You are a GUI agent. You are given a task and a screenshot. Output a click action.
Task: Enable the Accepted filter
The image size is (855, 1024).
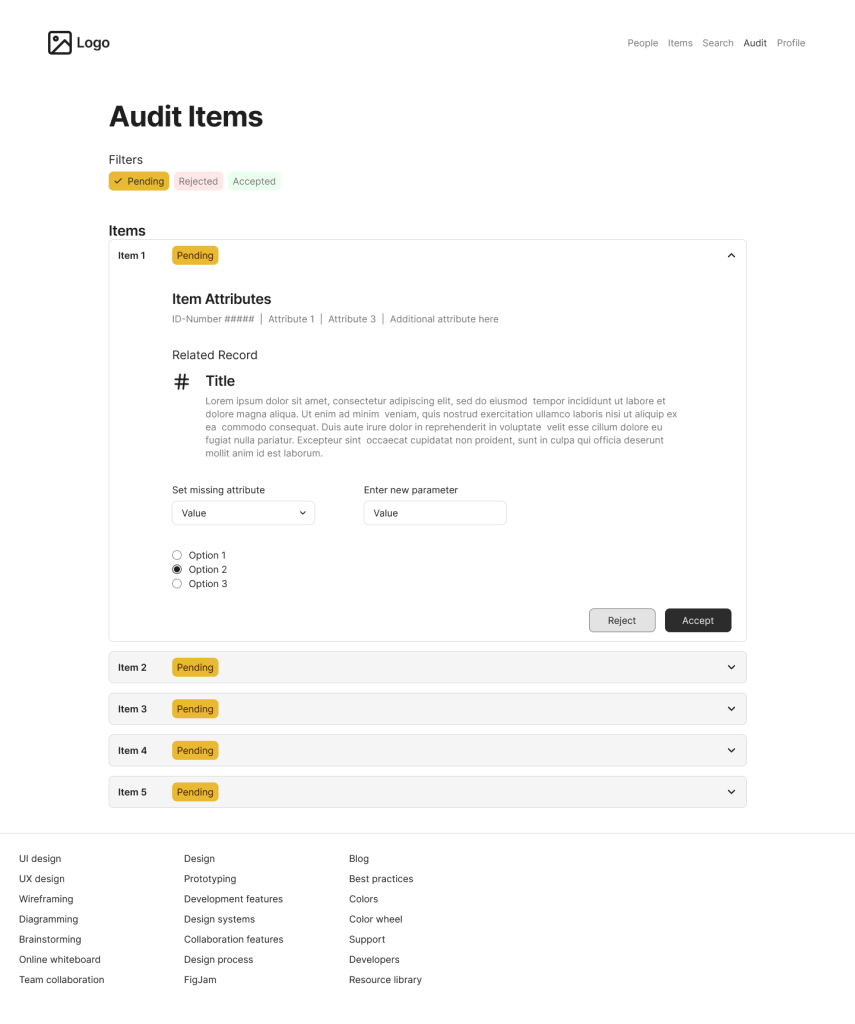click(254, 181)
